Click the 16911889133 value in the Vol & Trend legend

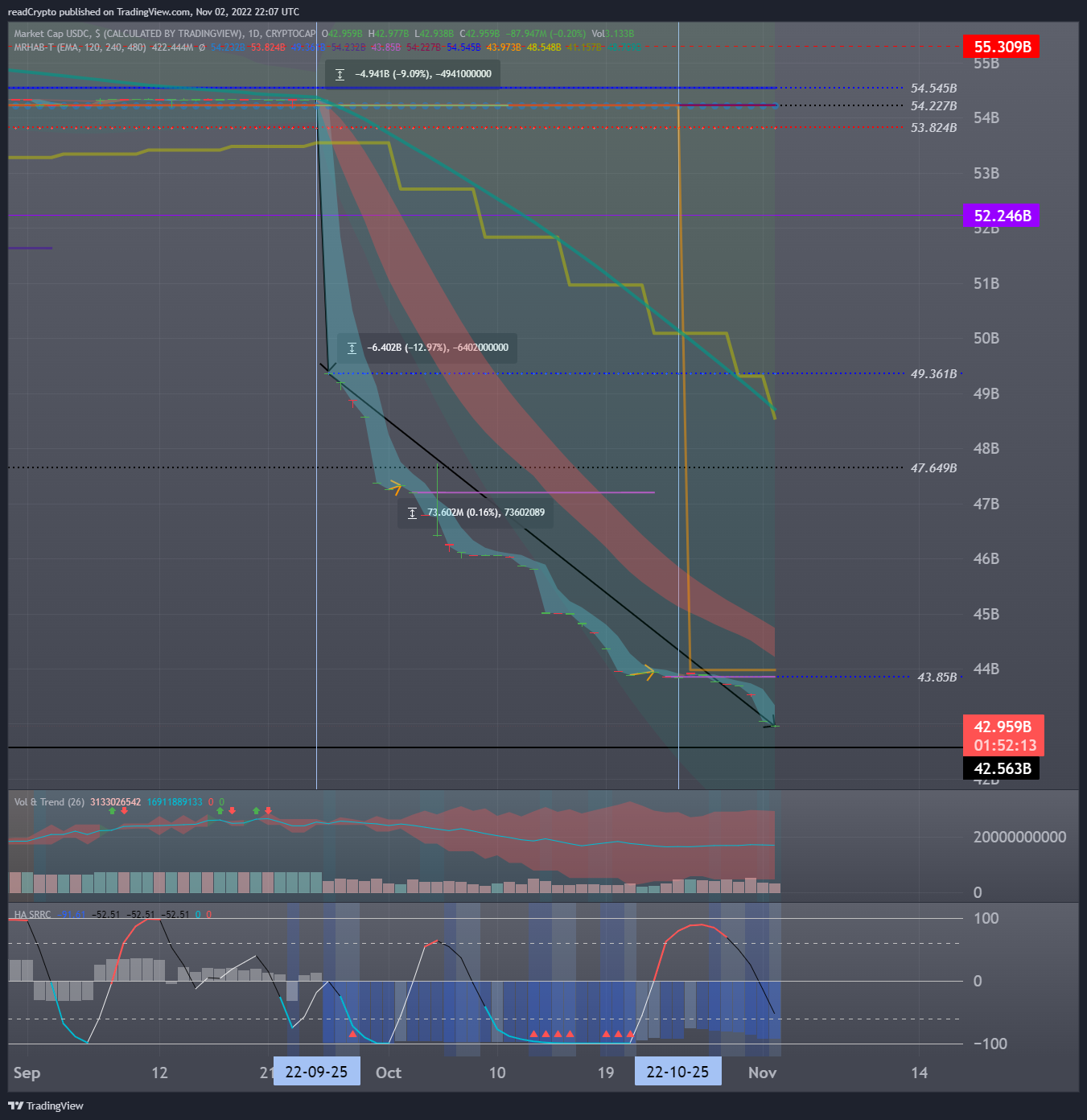[x=175, y=802]
